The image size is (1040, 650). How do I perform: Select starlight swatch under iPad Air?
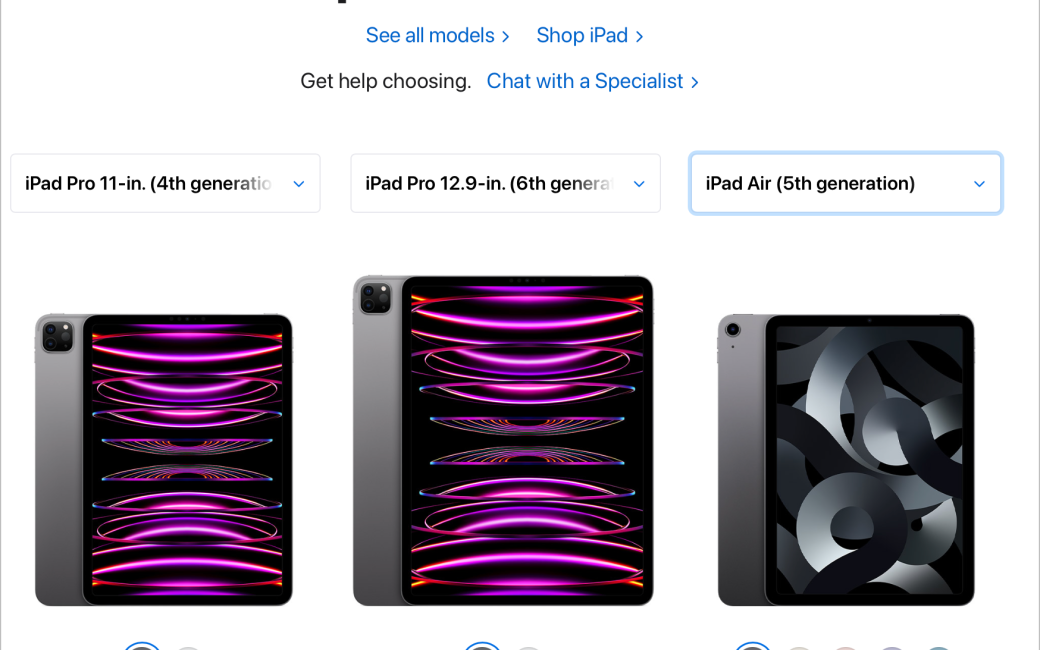pyautogui.click(x=799, y=647)
